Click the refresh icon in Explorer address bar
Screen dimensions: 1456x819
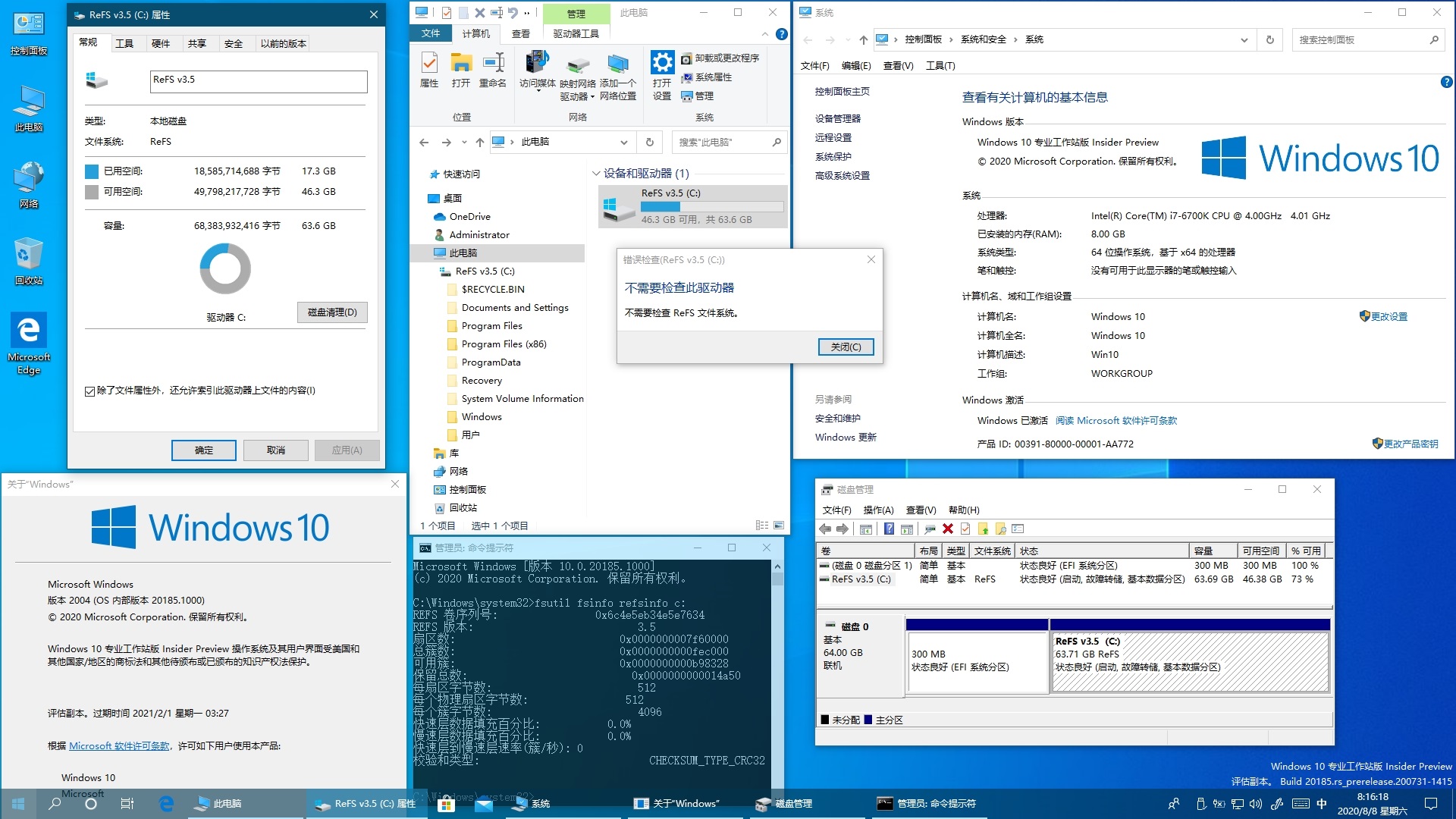(x=650, y=142)
